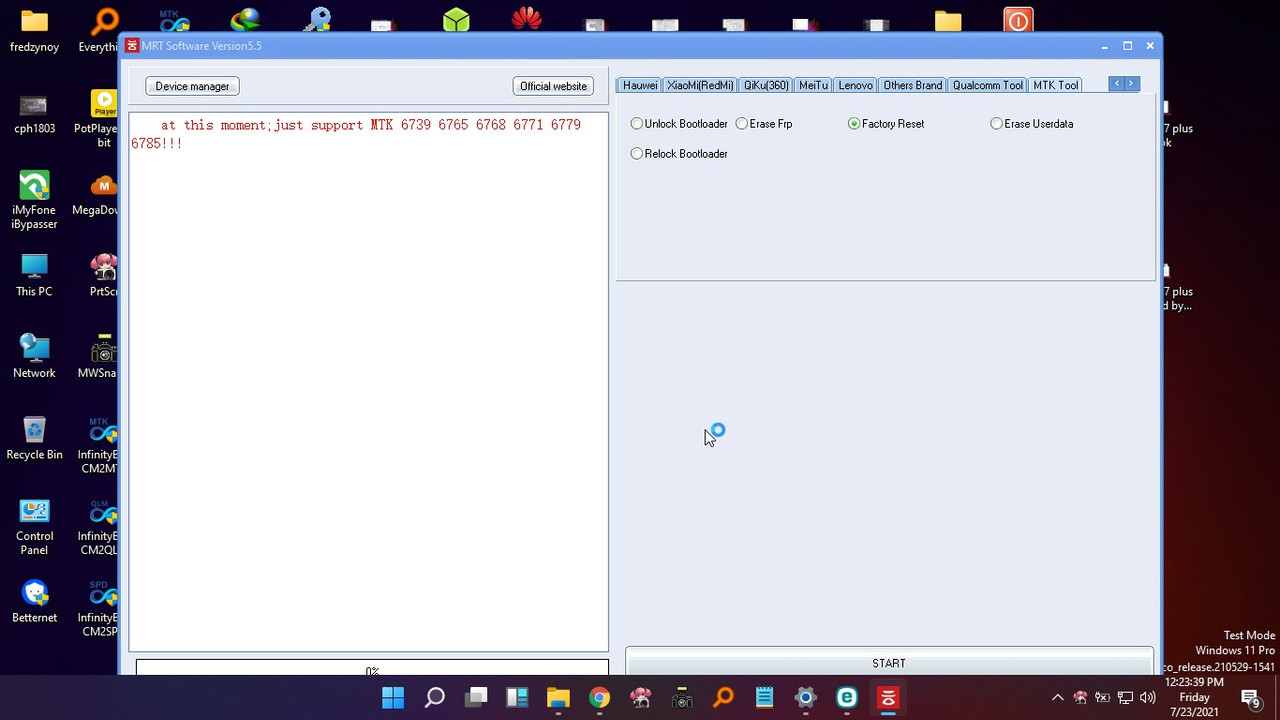Switch to the MeiTu tab
This screenshot has width=1280, height=720.
[x=813, y=85]
